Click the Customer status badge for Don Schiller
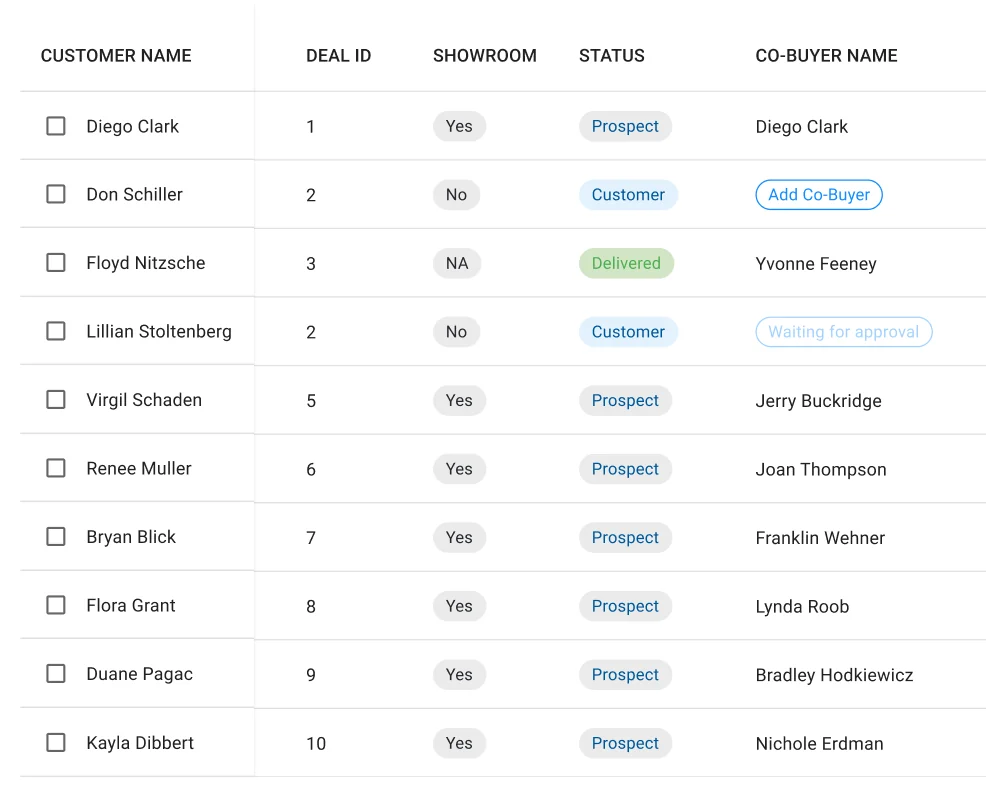 point(628,194)
